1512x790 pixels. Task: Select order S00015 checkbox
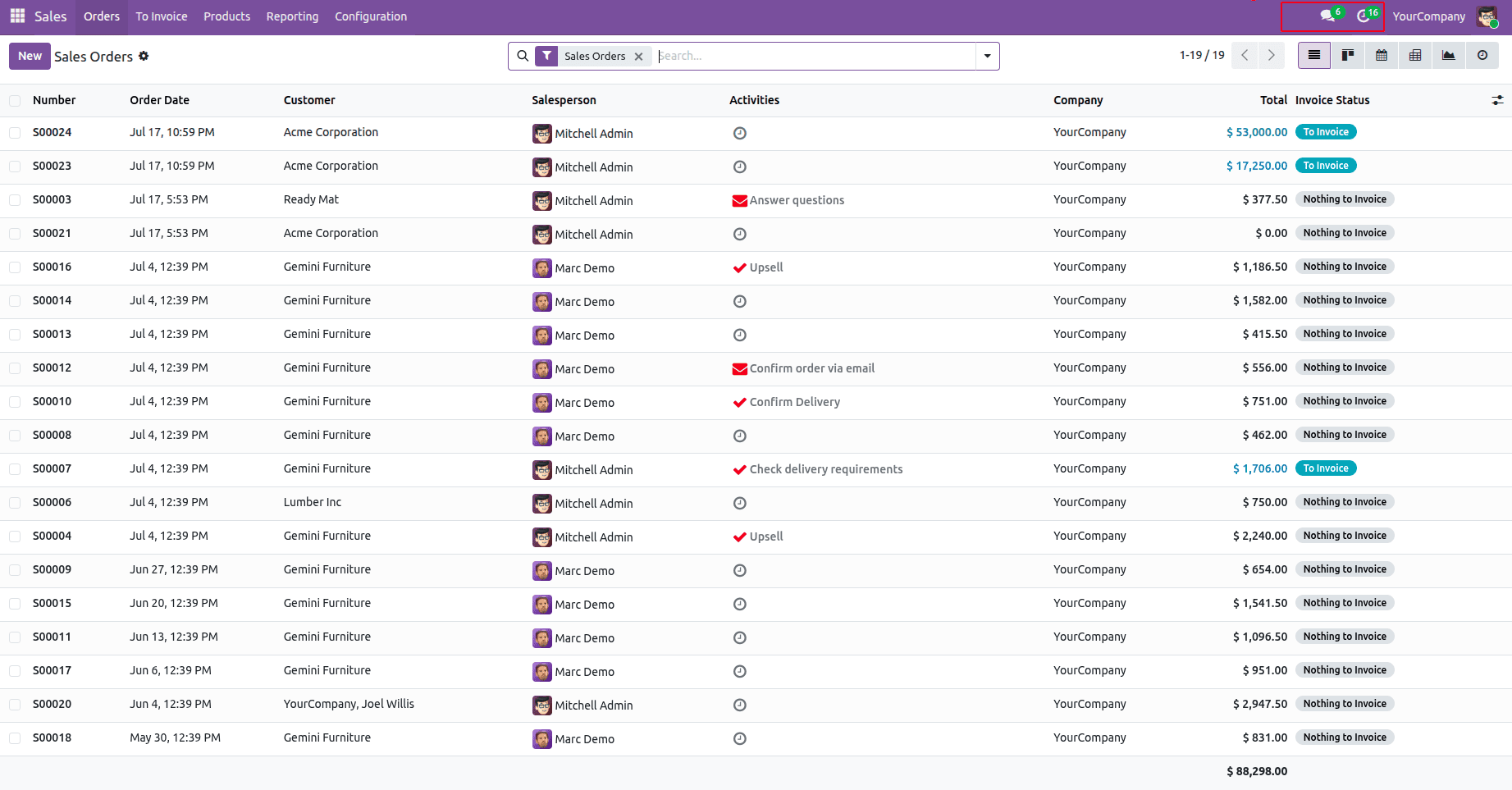point(15,603)
